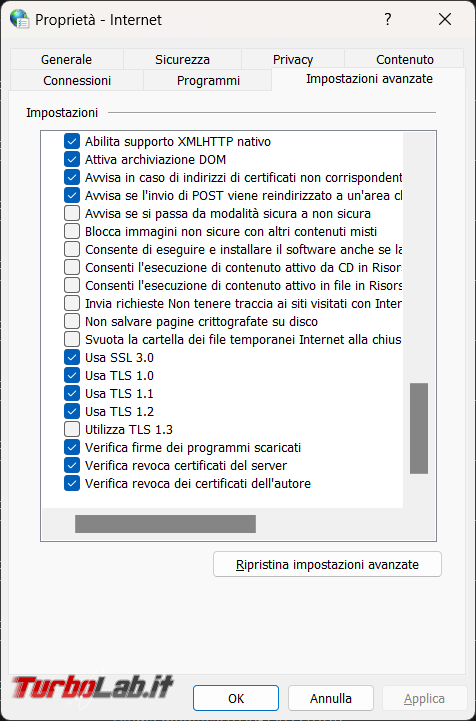The image size is (476, 721).
Task: Disable Usa TLS 1.1 checkbox
Action: (72, 393)
